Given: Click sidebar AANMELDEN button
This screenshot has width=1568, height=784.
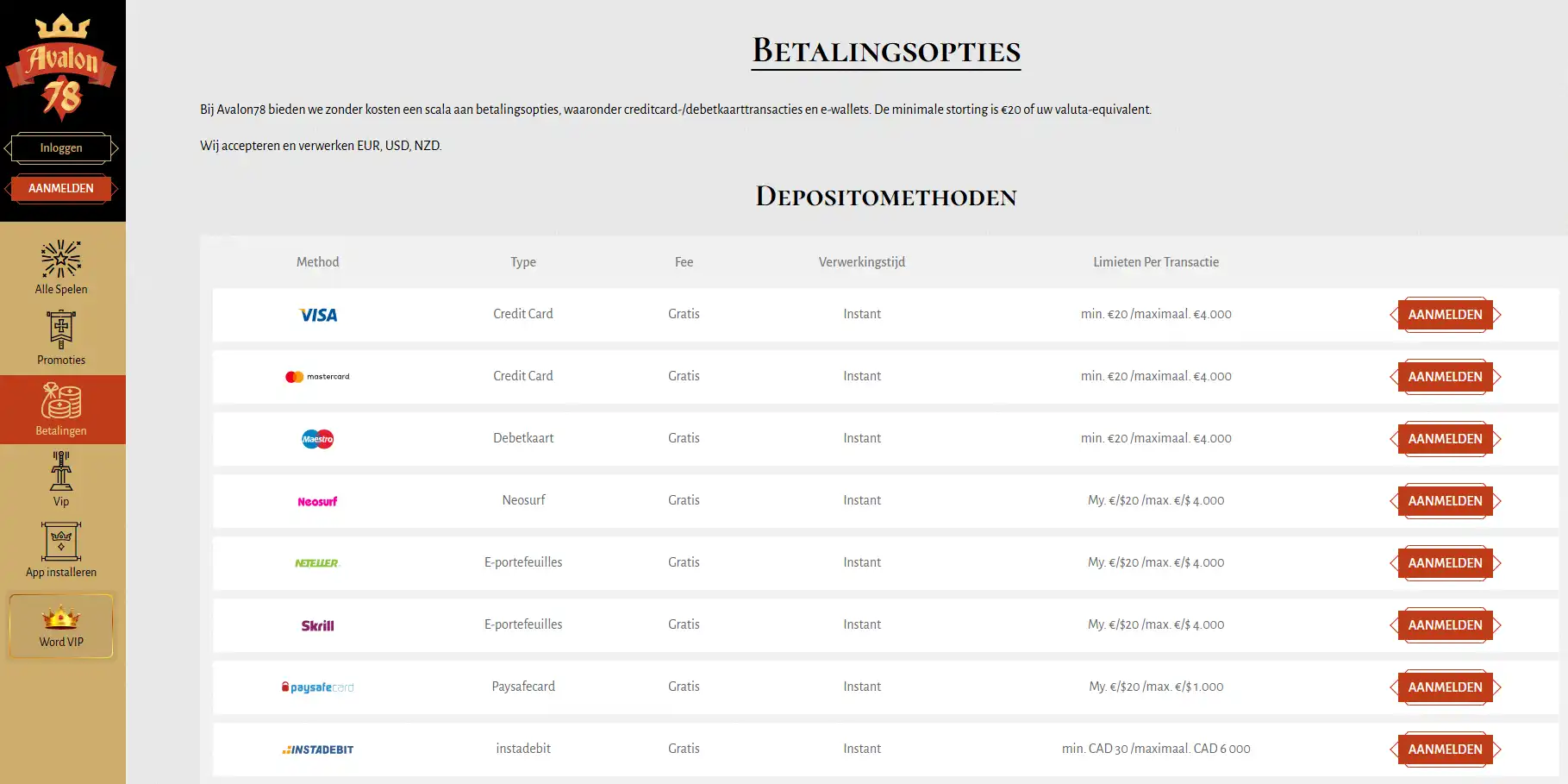Looking at the screenshot, I should coord(61,188).
